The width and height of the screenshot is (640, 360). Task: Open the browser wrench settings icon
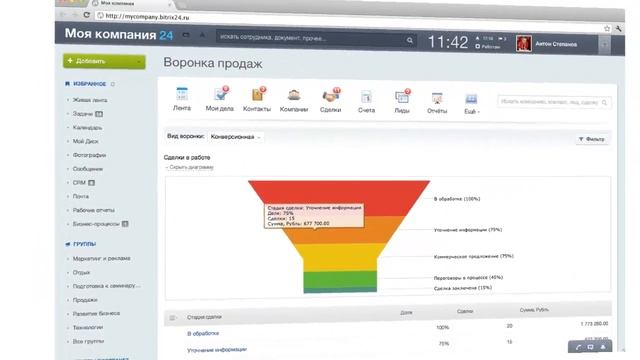point(619,28)
